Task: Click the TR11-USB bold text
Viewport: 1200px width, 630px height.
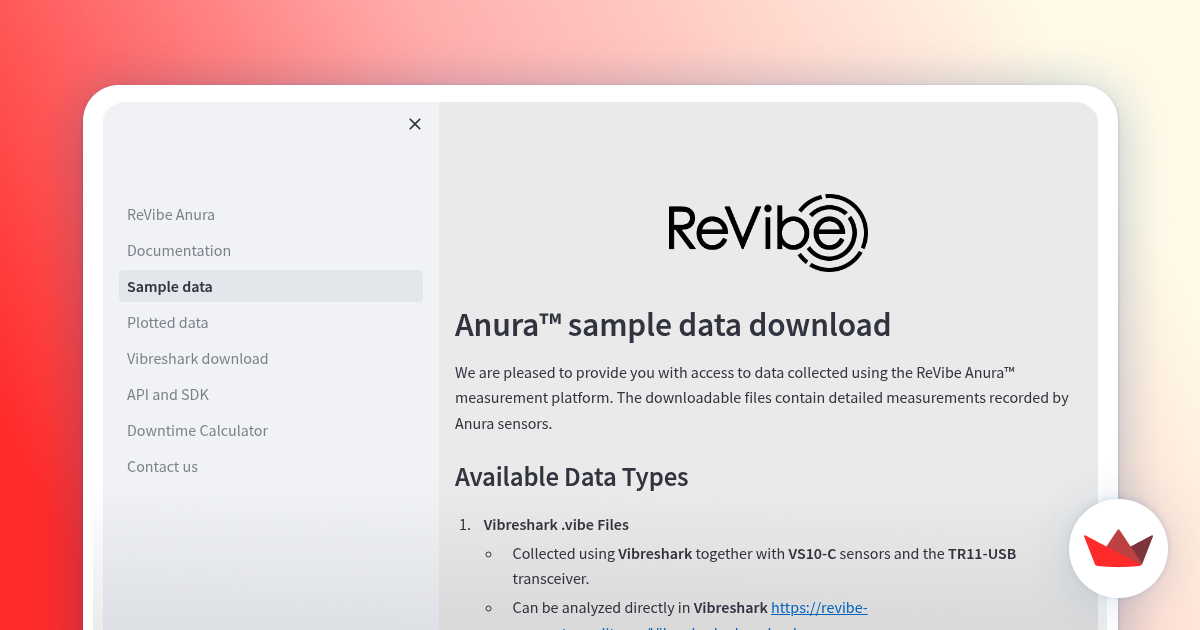Action: click(982, 554)
